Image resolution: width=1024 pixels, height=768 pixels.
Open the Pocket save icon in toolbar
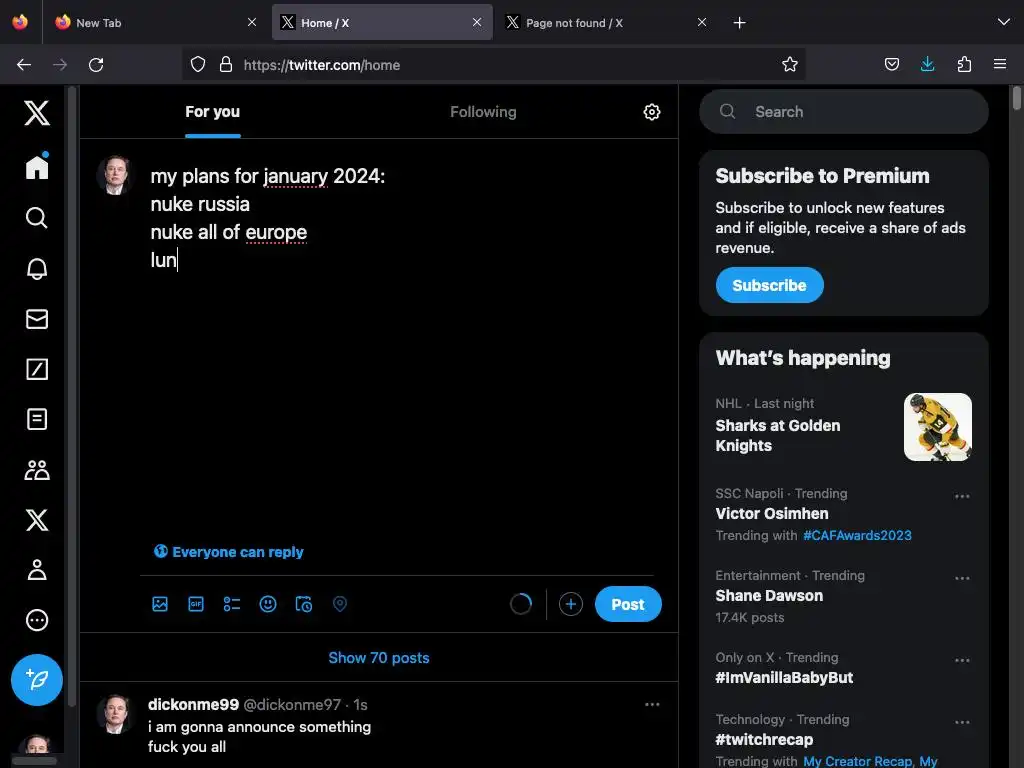891,64
